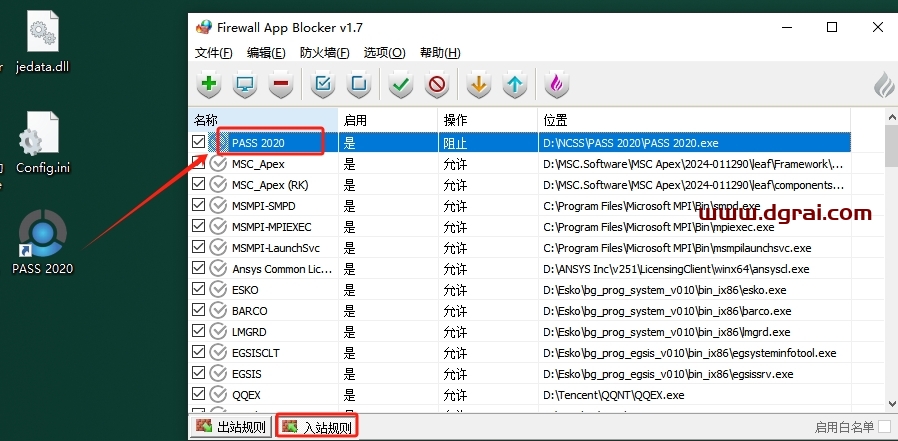
Task: Open the 文件(F) menu
Action: click(x=214, y=53)
